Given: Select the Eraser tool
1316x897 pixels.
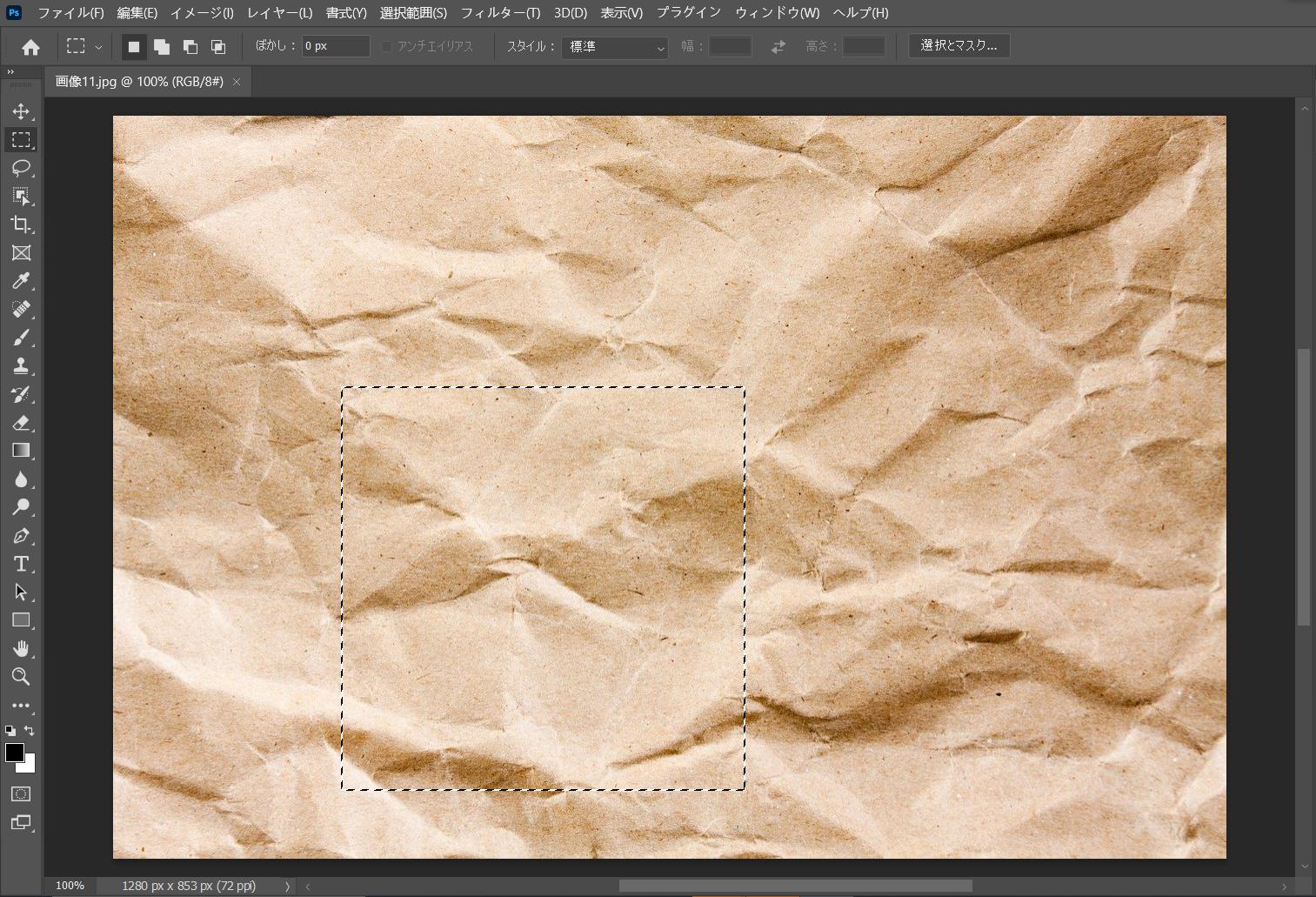Looking at the screenshot, I should (x=21, y=423).
